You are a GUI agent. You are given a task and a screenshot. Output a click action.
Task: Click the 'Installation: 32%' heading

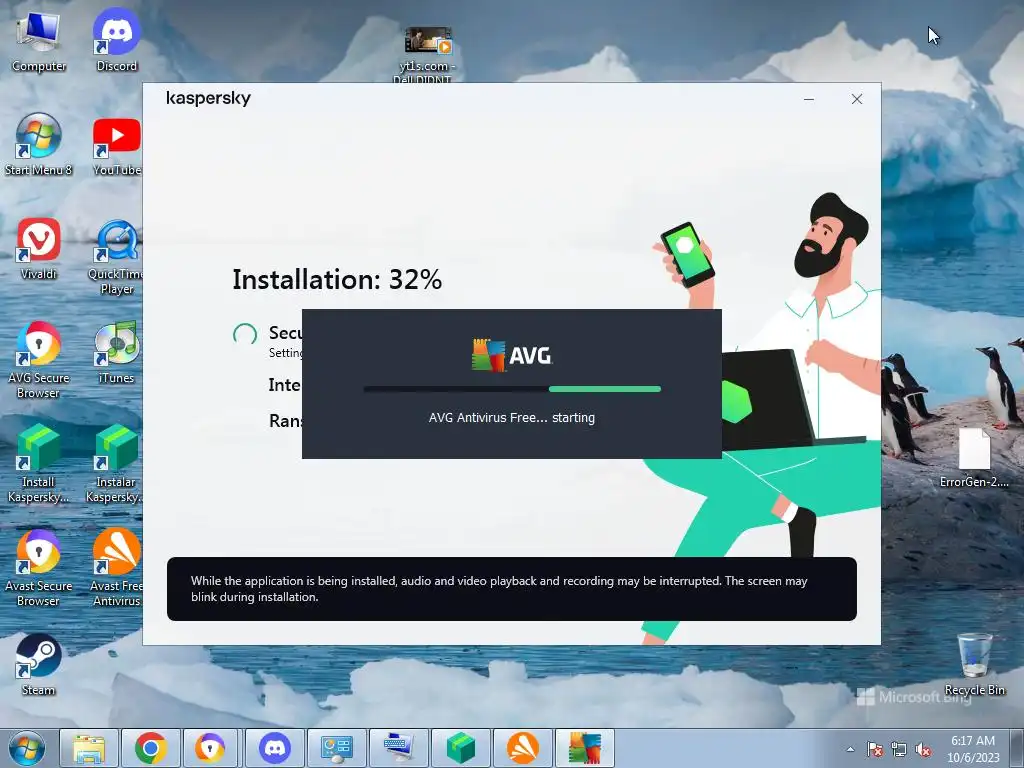point(337,280)
